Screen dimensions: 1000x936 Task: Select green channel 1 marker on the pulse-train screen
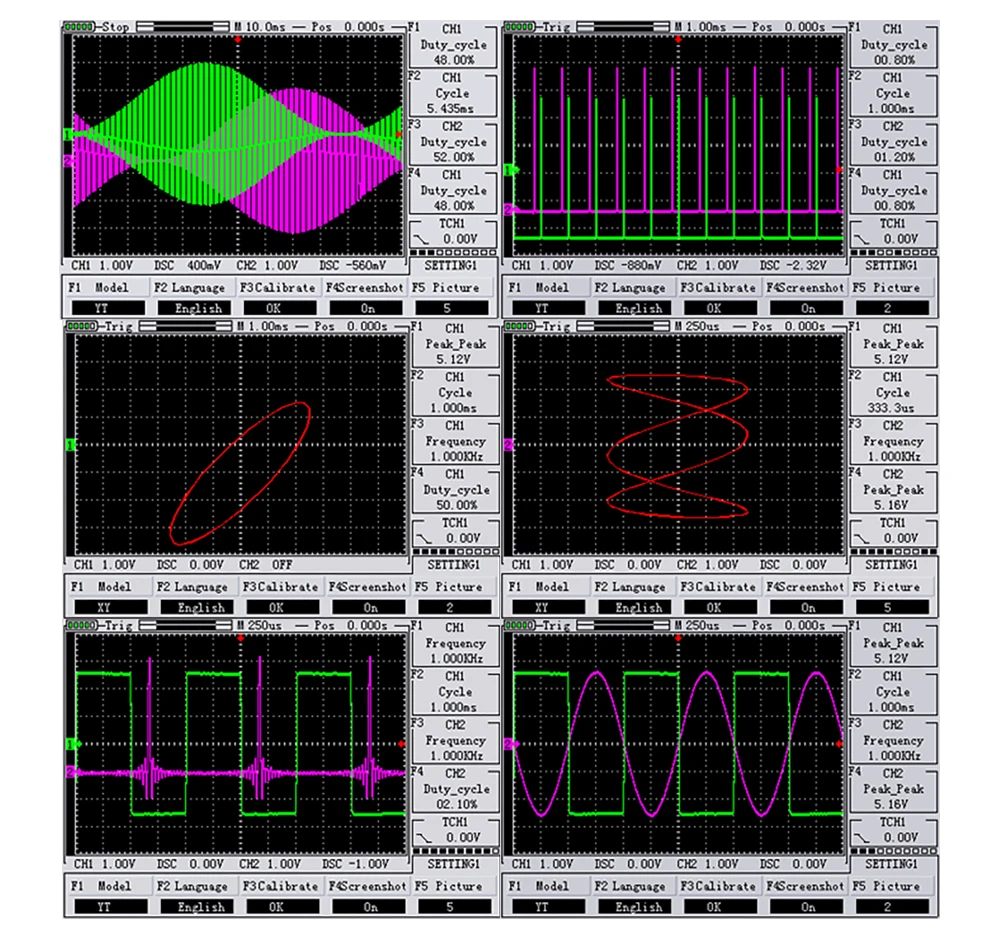pyautogui.click(x=510, y=170)
